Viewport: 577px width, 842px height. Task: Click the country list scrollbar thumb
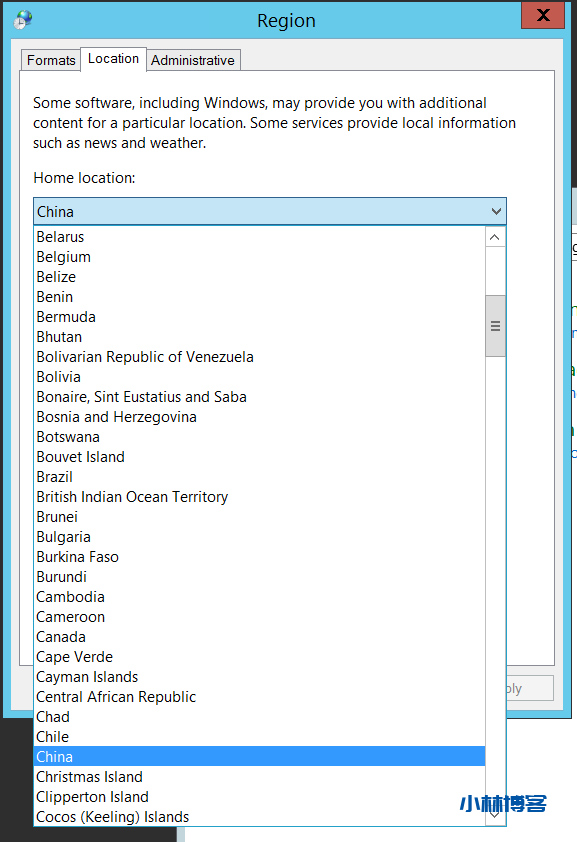click(495, 326)
